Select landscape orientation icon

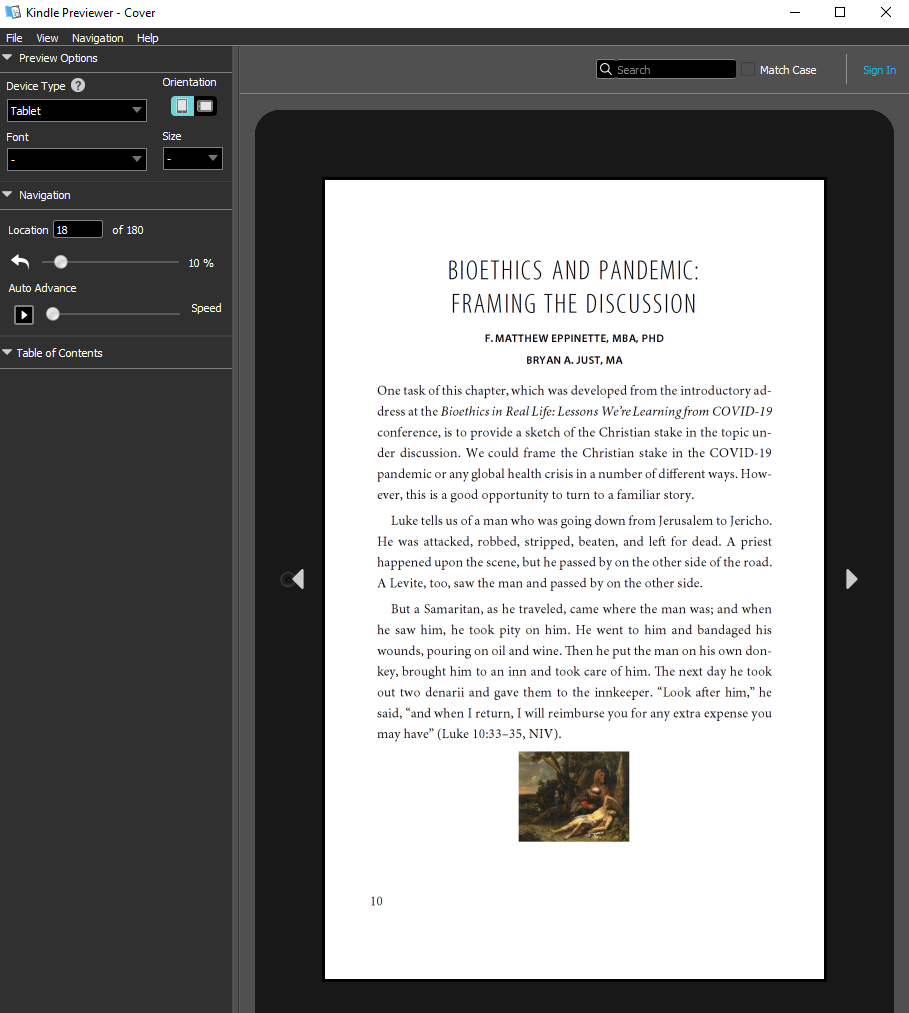[x=205, y=106]
